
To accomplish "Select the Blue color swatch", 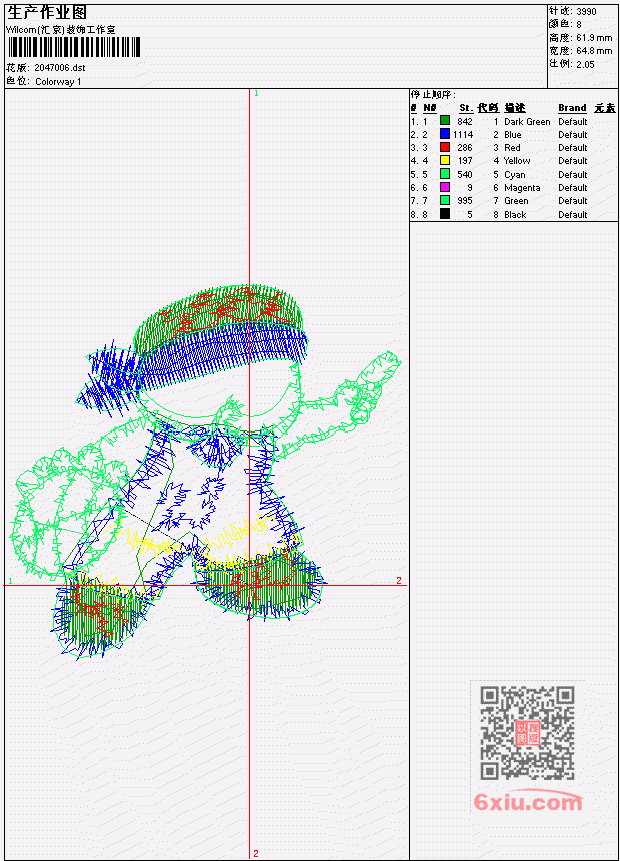I will click(x=445, y=134).
